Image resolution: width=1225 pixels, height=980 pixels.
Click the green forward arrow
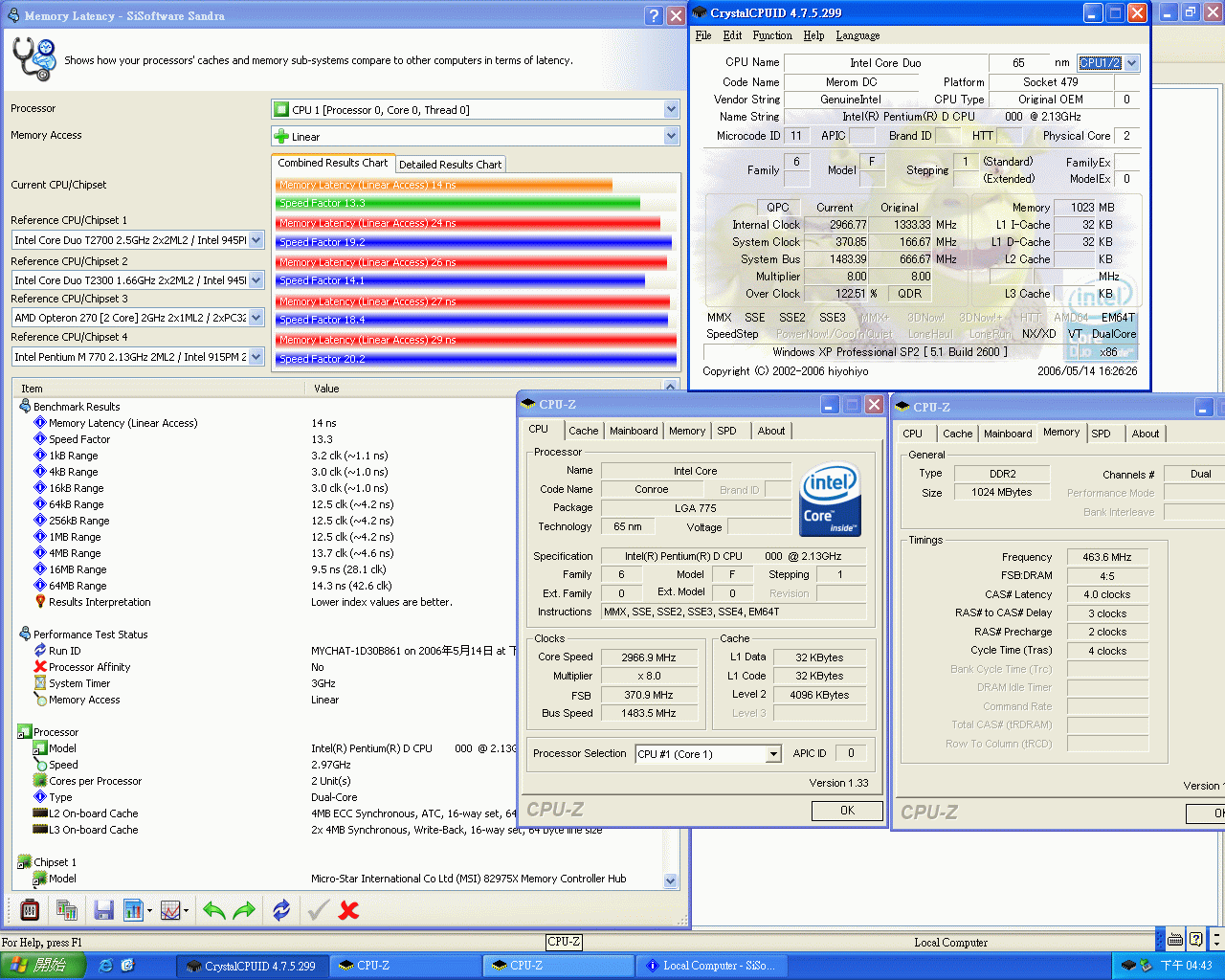pyautogui.click(x=245, y=910)
